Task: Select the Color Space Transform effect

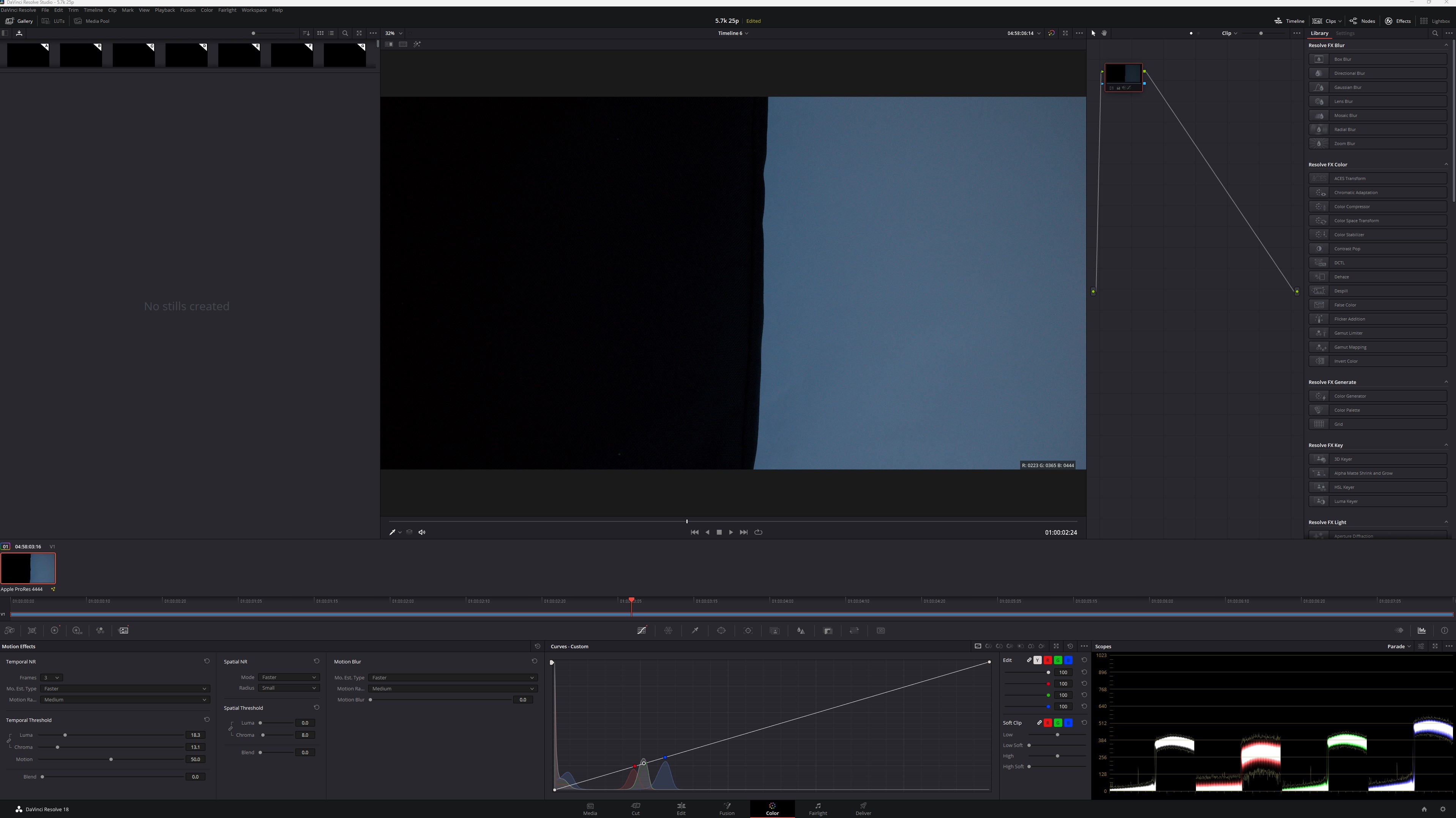Action: tap(1377, 221)
